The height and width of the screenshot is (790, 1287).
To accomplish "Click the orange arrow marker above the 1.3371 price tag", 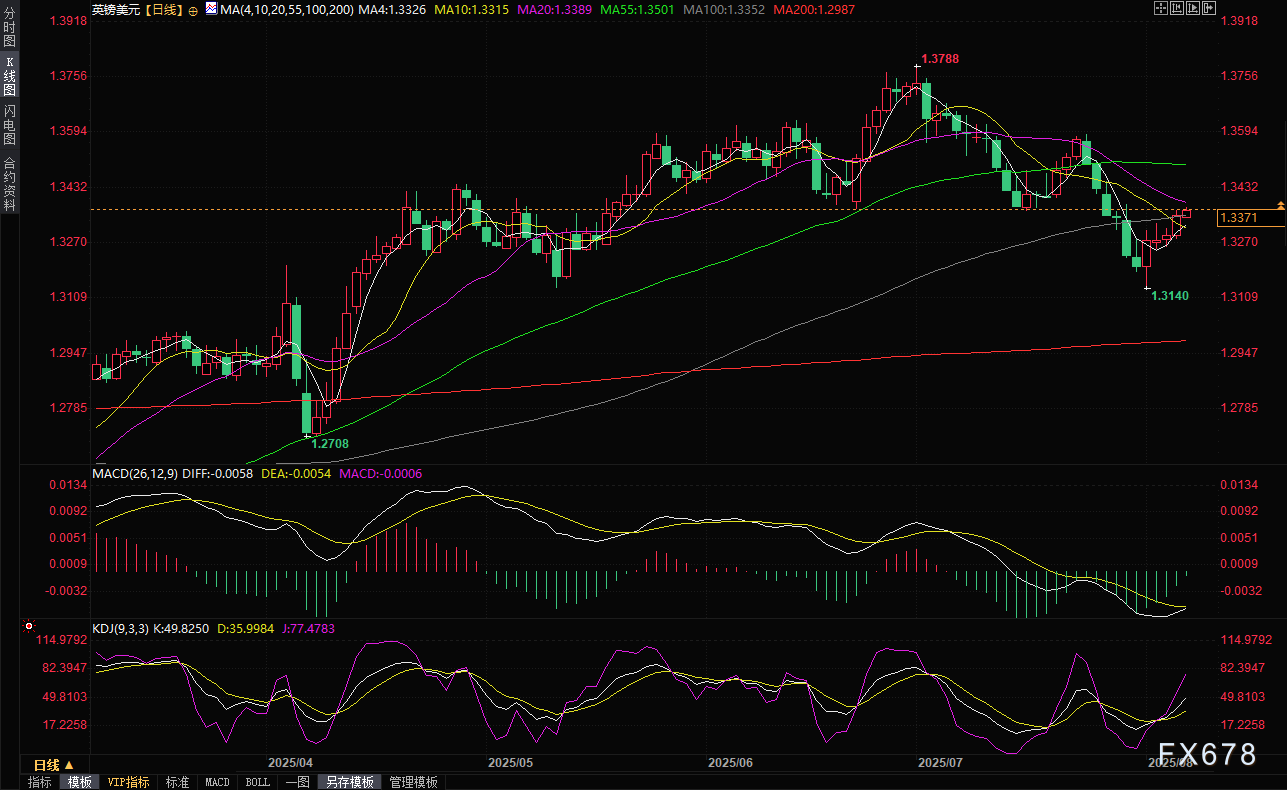I will click(1279, 205).
